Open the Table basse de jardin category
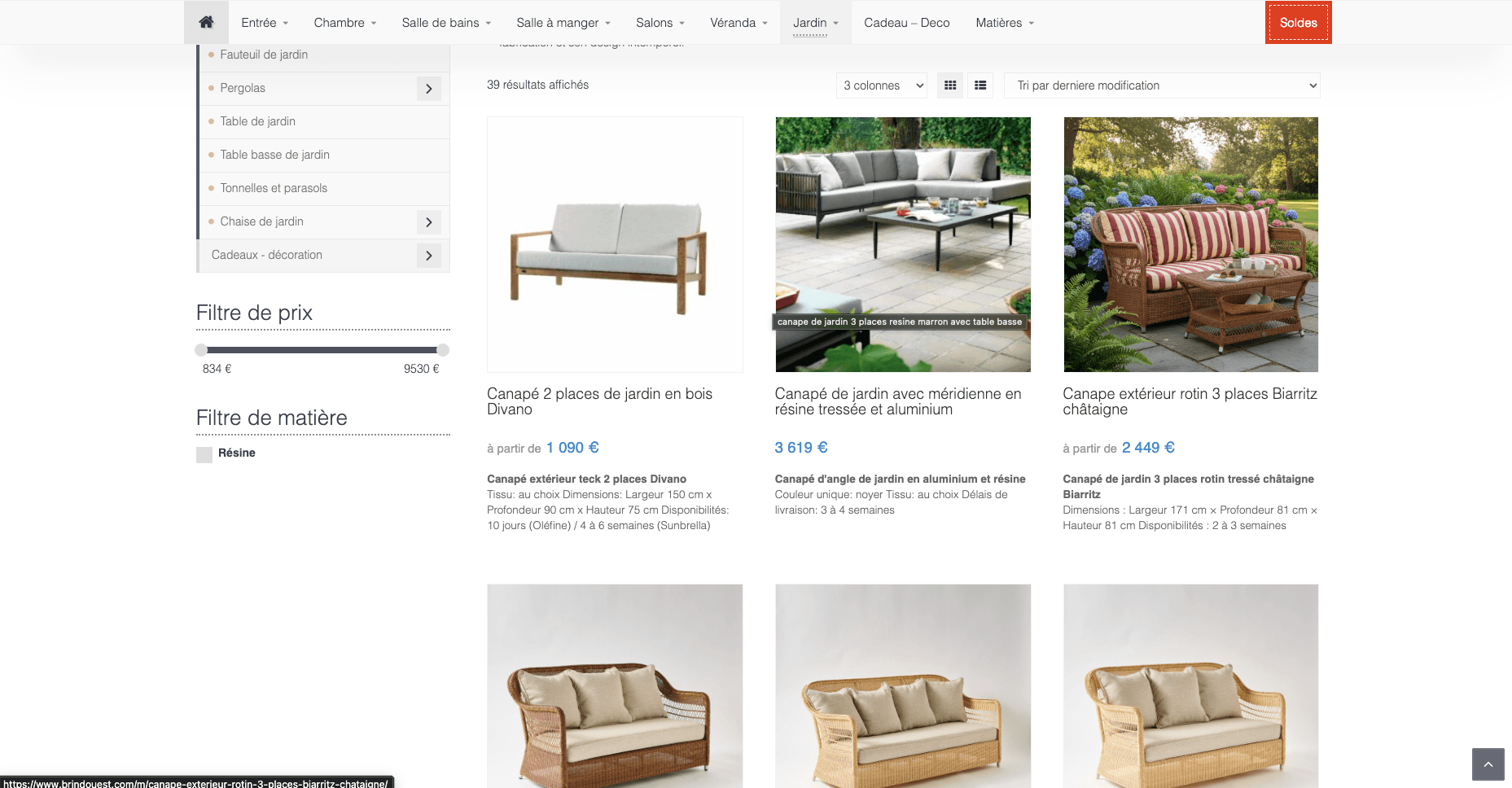This screenshot has height=788, width=1512. (274, 155)
